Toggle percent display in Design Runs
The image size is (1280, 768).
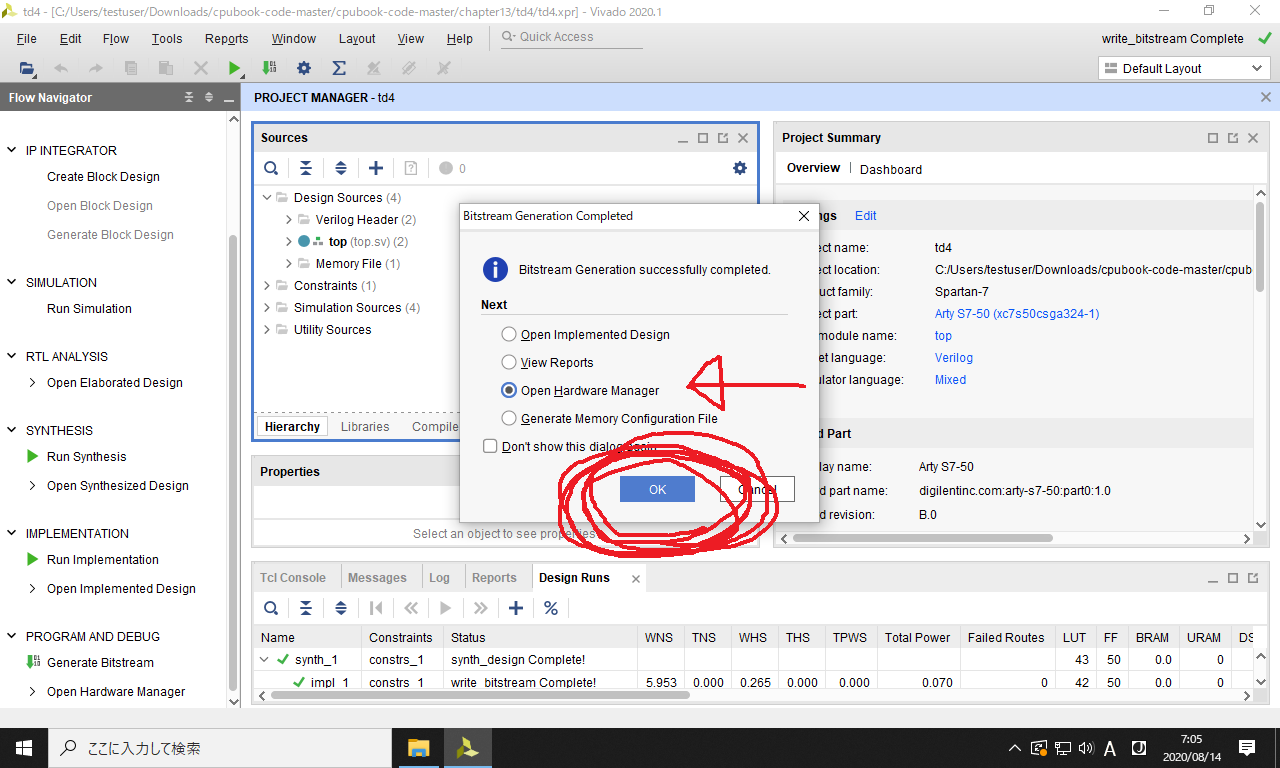[x=551, y=608]
